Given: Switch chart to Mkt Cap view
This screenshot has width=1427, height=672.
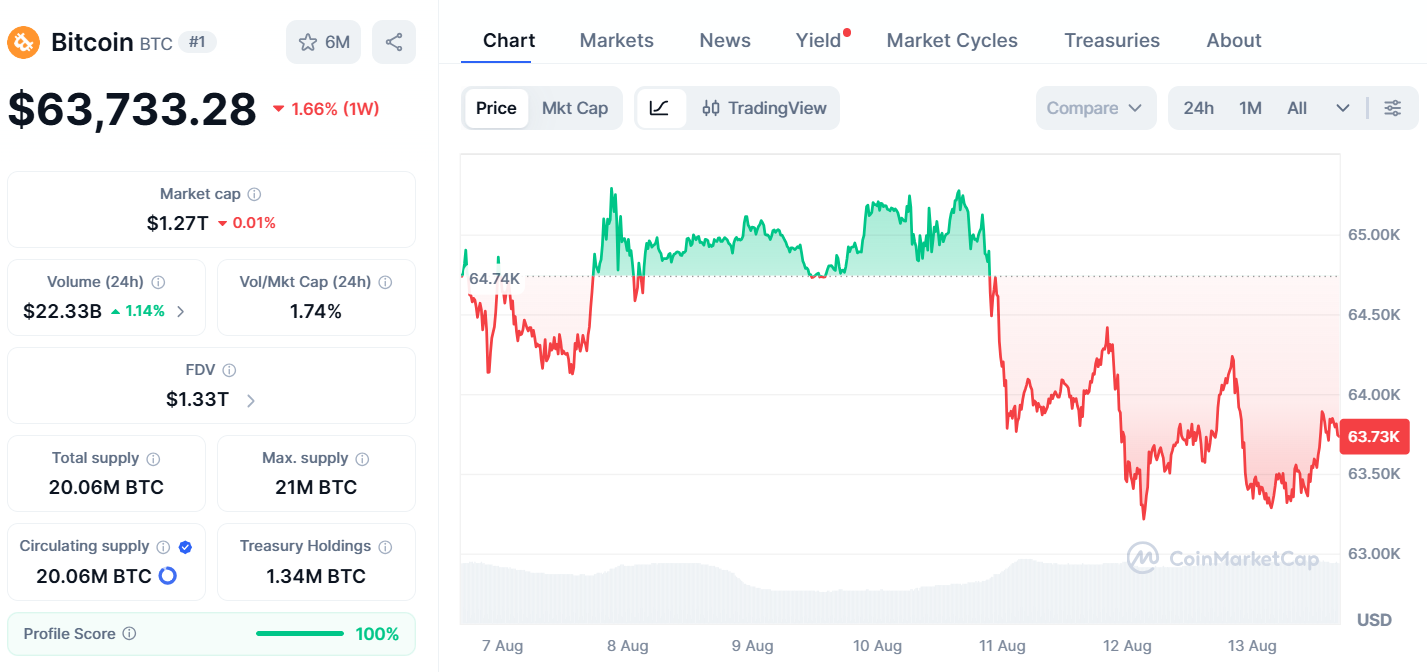Looking at the screenshot, I should click(575, 108).
